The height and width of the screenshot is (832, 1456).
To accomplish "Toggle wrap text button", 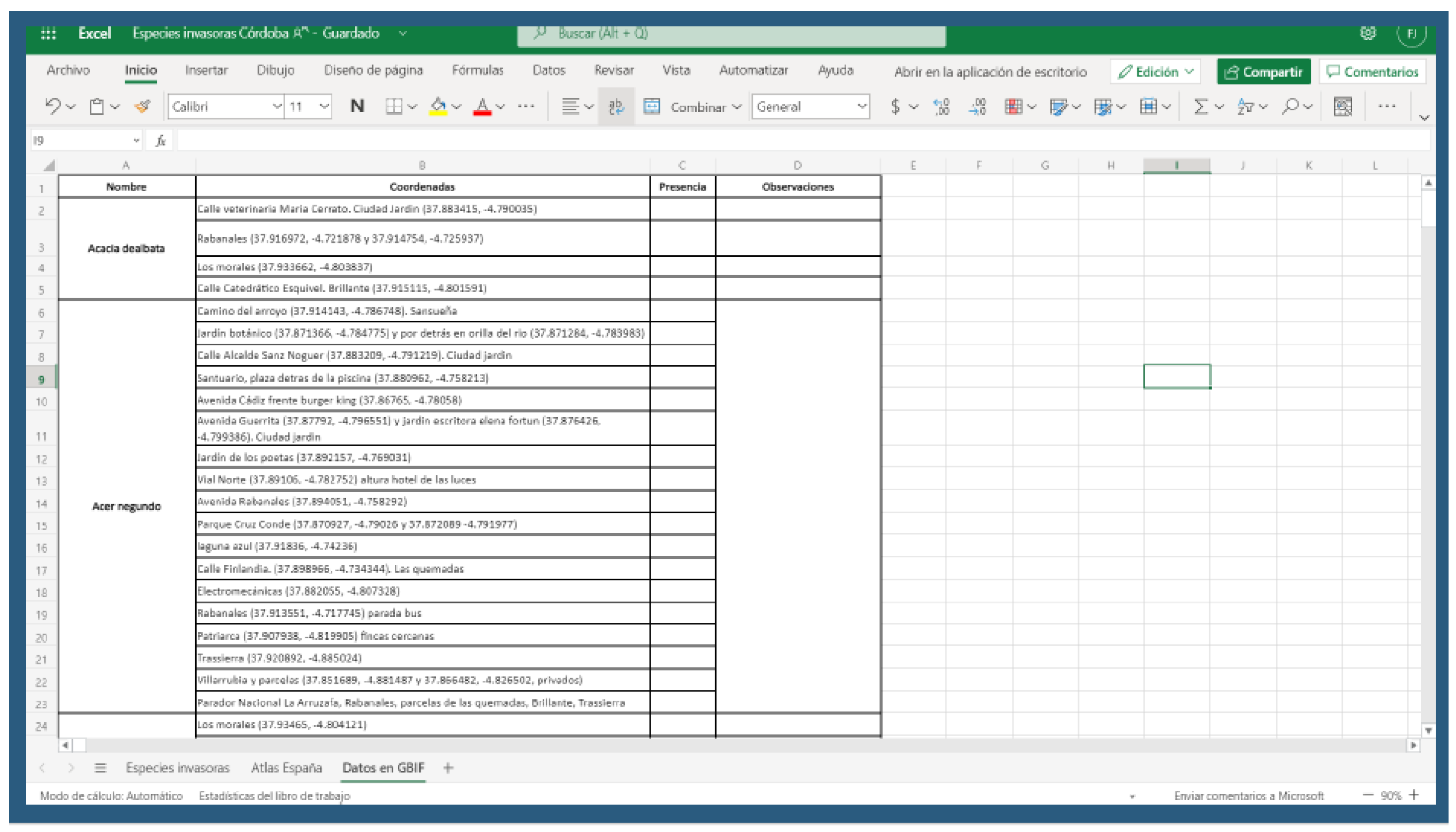I will [616, 106].
